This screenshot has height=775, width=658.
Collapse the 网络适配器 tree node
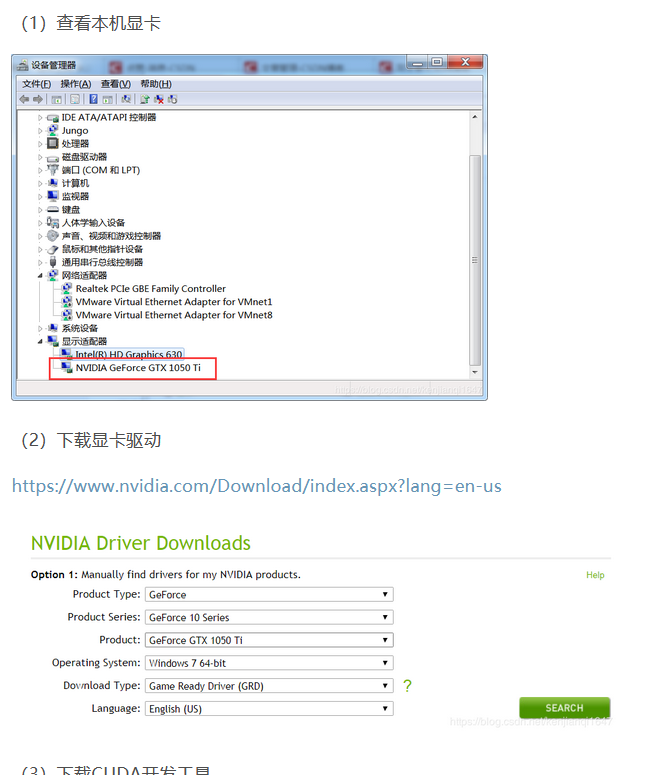(x=40, y=276)
